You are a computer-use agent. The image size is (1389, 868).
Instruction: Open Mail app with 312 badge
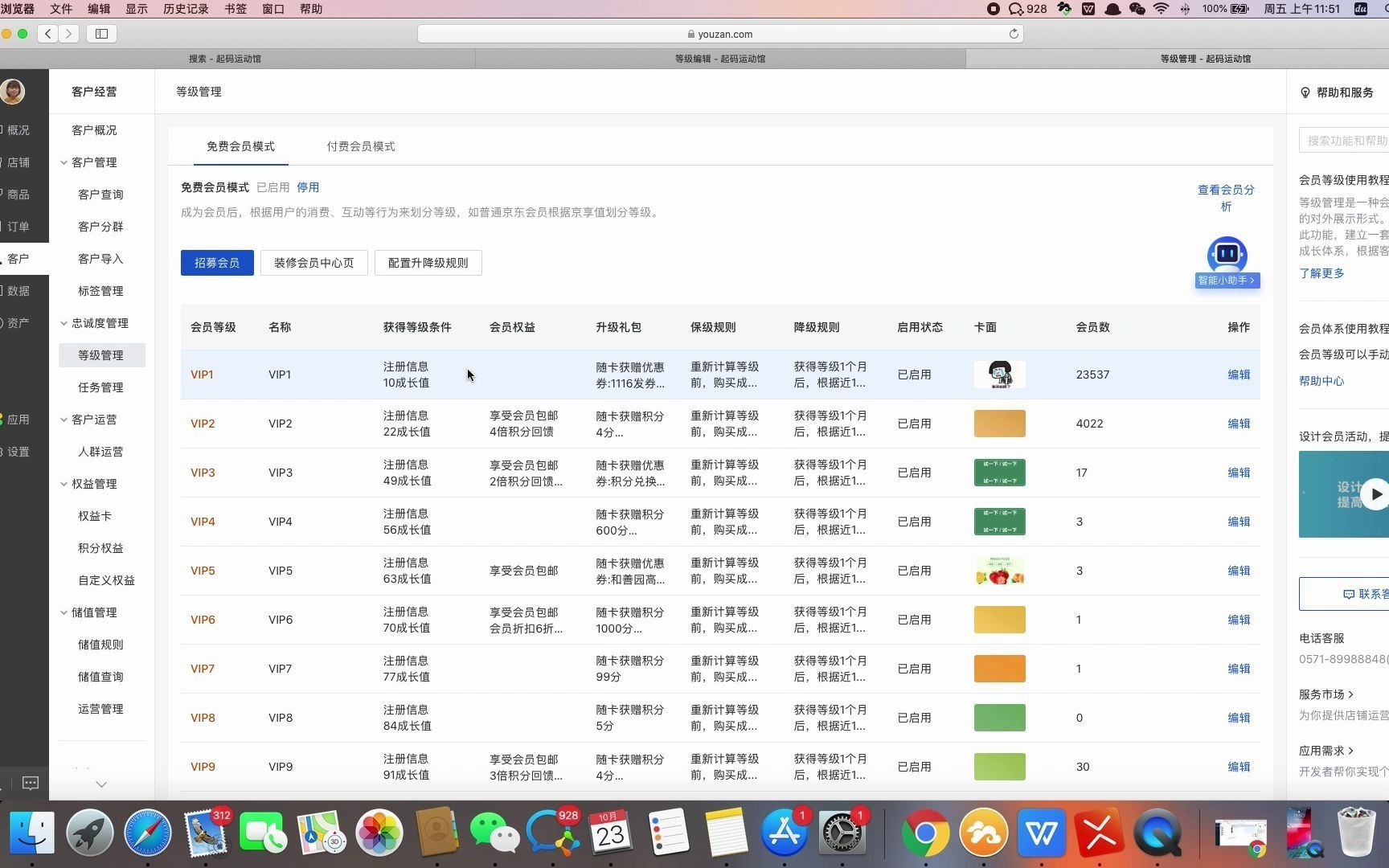tap(206, 833)
